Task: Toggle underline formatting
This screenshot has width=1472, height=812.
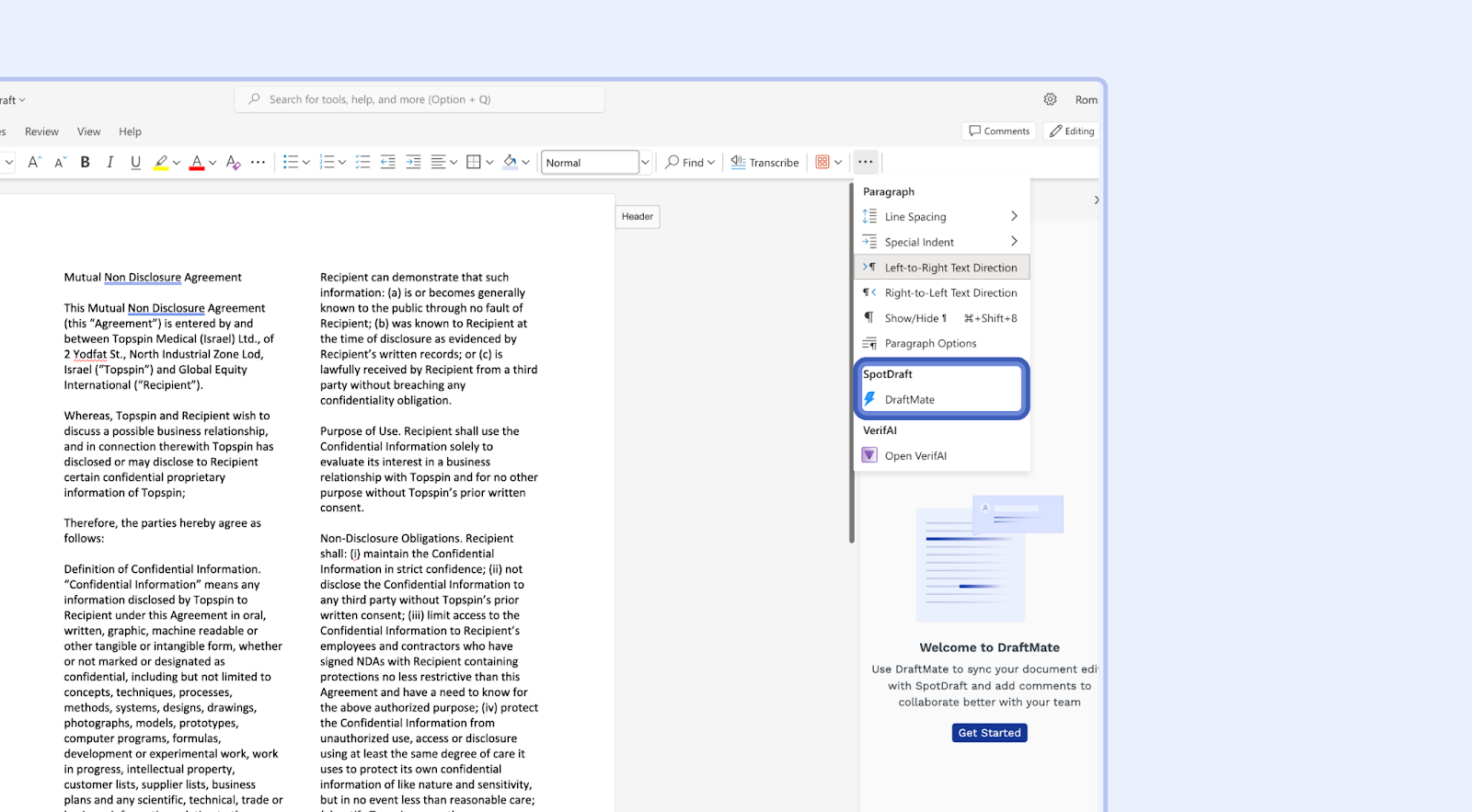Action: [x=135, y=163]
